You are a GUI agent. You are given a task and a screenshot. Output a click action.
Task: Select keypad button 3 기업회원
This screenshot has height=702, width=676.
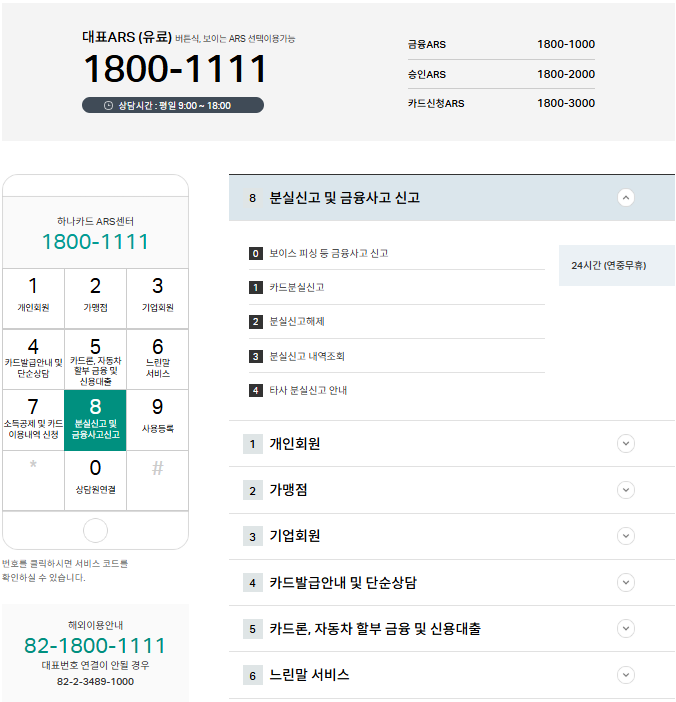(x=158, y=299)
